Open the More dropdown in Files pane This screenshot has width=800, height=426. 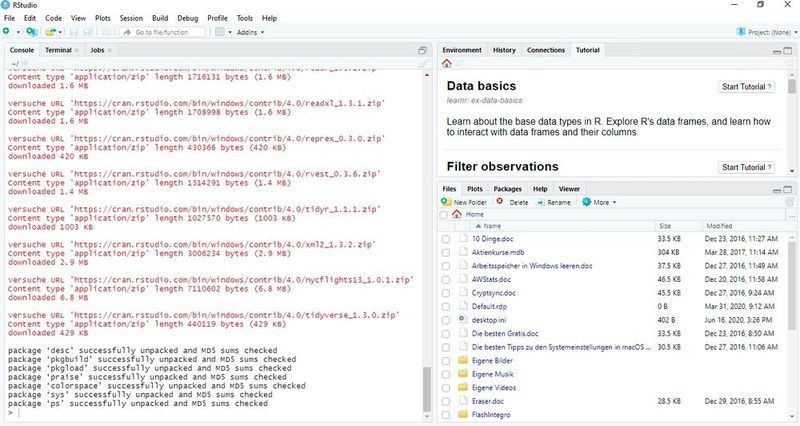[x=600, y=202]
